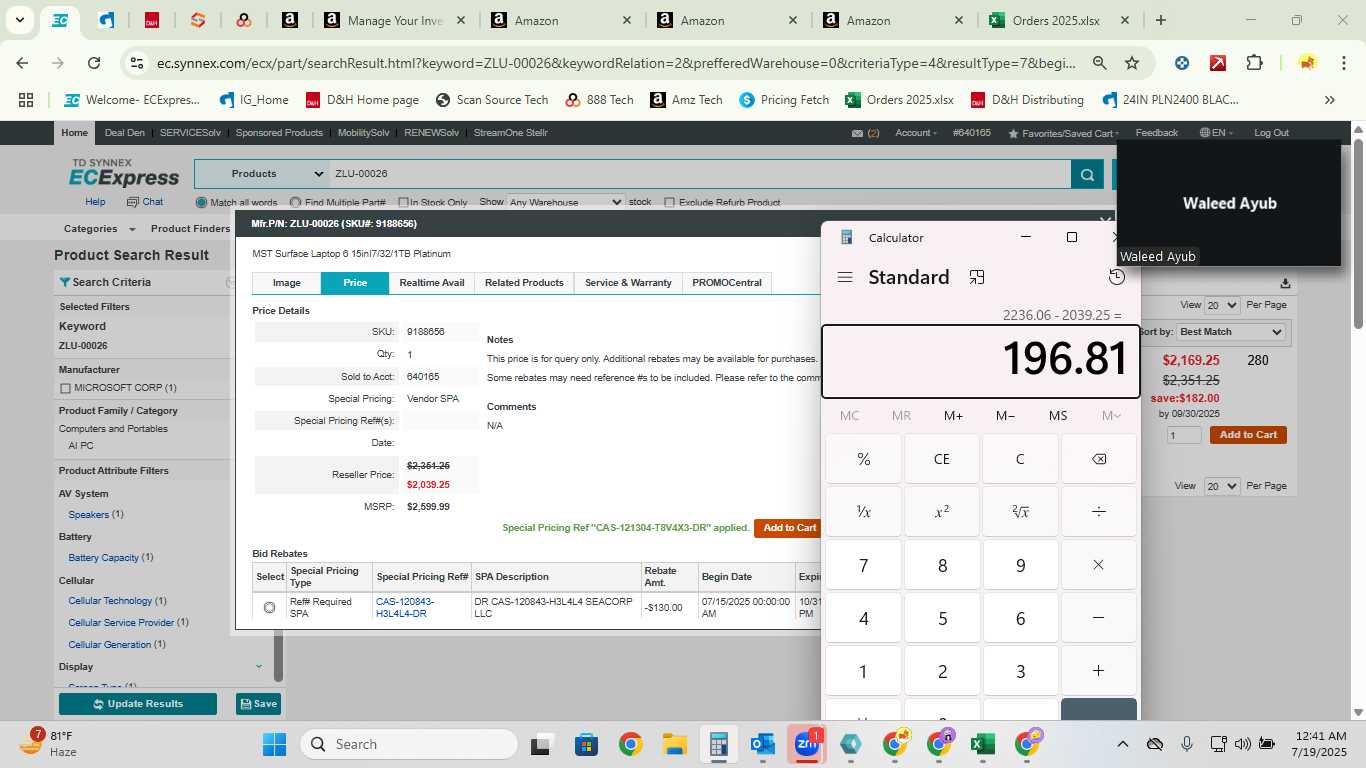Viewport: 1366px width, 768px height.
Task: Click the page vertical scrollbar
Action: coord(1358,235)
